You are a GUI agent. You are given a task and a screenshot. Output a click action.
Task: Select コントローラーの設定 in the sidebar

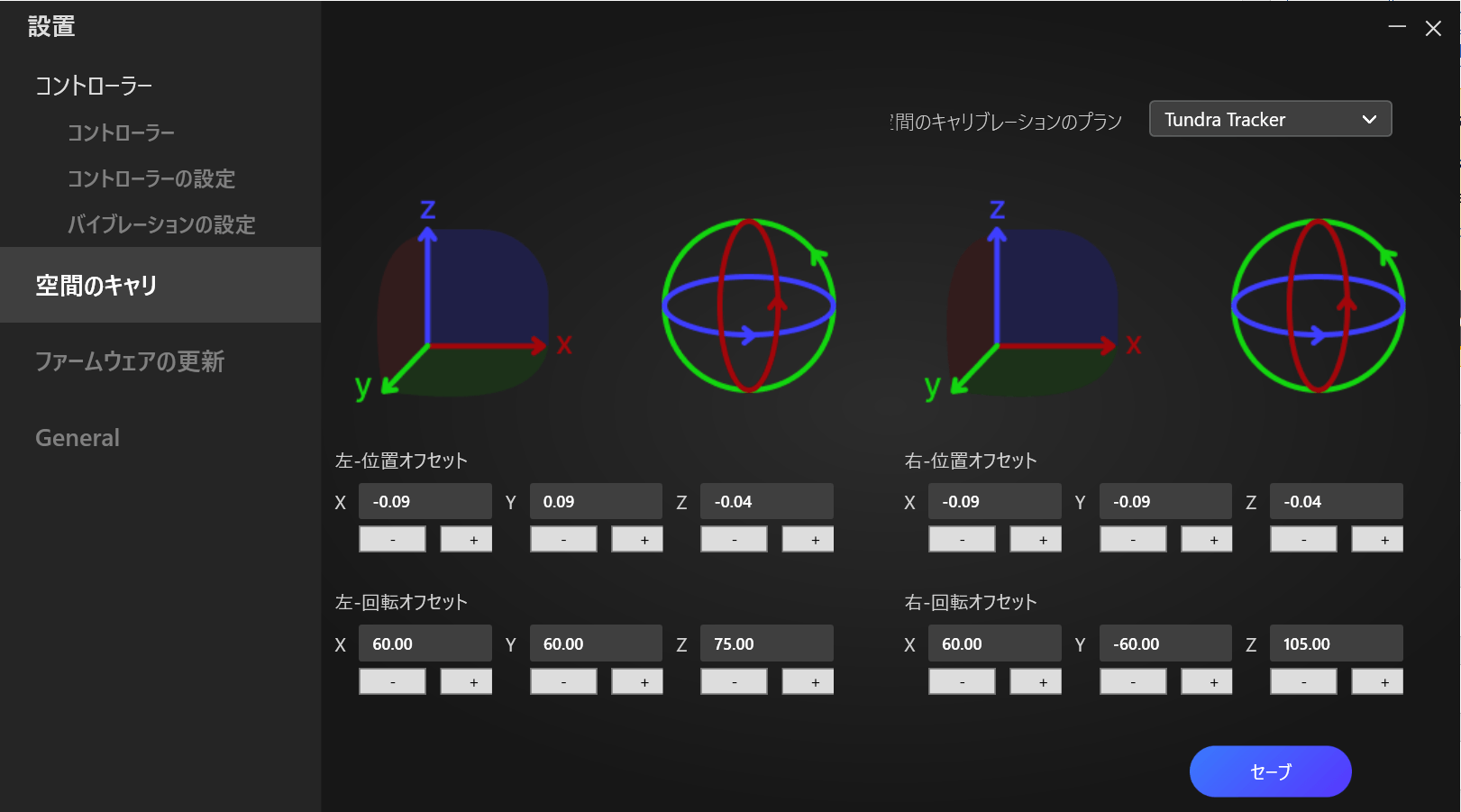(151, 178)
